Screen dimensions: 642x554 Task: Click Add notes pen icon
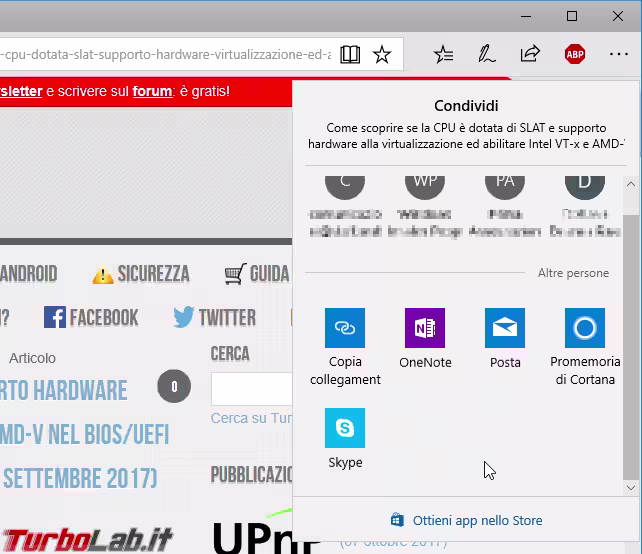click(487, 54)
